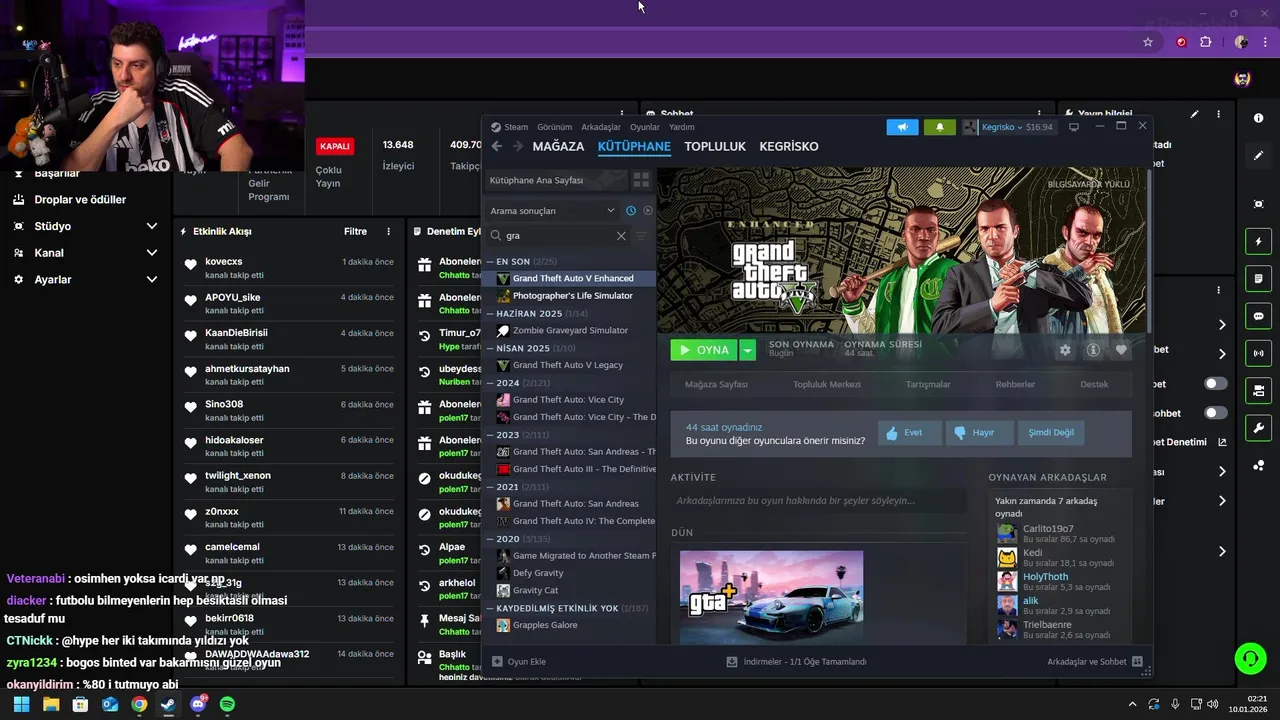This screenshot has width=1280, height=720.
Task: Open Discord from Windows taskbar
Action: point(198,704)
